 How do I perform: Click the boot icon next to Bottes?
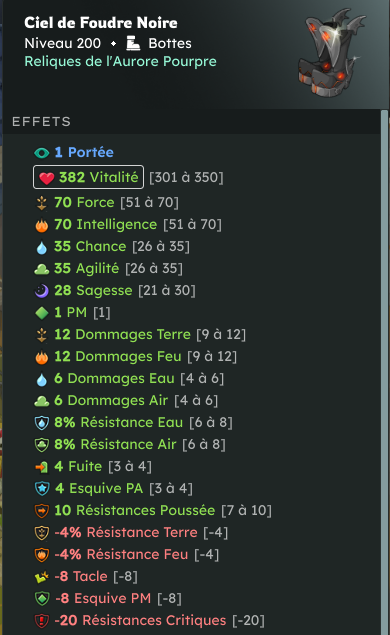point(133,43)
